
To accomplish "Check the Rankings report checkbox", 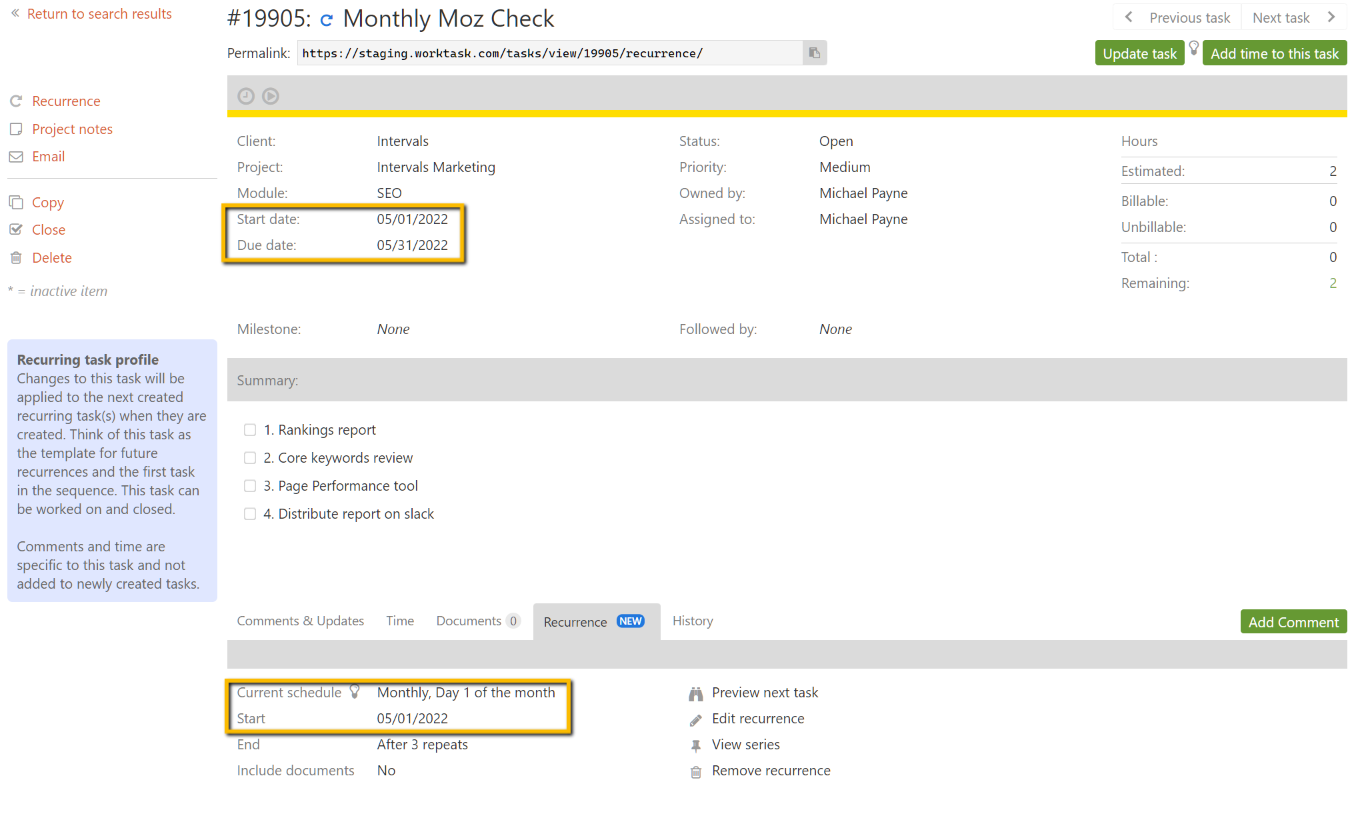I will [250, 430].
